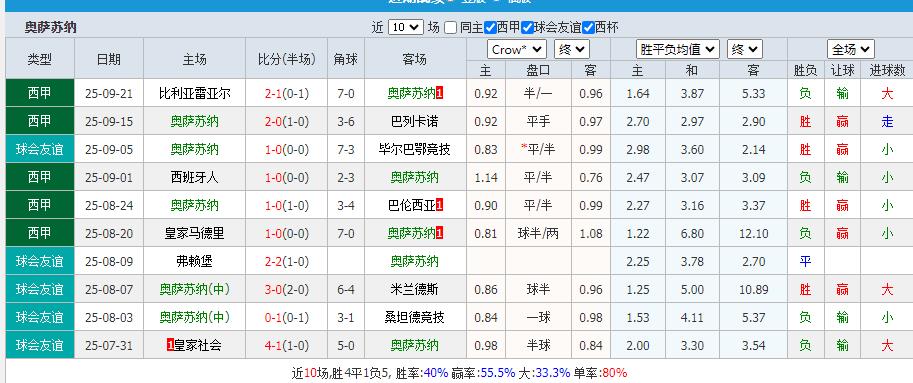This screenshot has height=383, width=913.
Task: Click the 2-2(1-0) score versus 弗赖堡
Action: [x=286, y=261]
